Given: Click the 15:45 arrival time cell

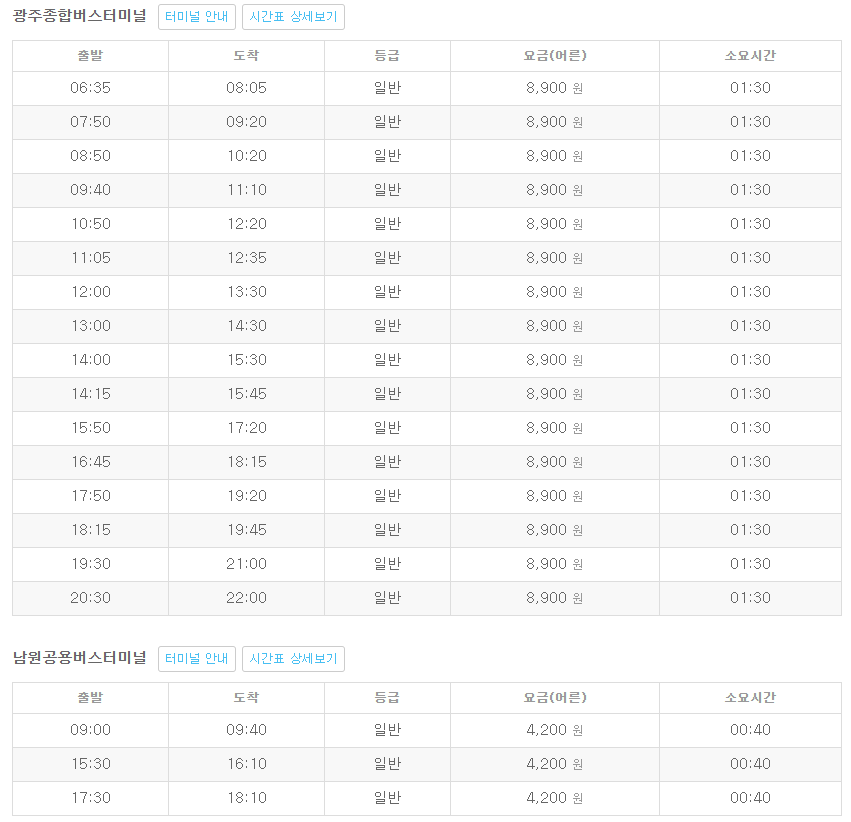Looking at the screenshot, I should (246, 394).
